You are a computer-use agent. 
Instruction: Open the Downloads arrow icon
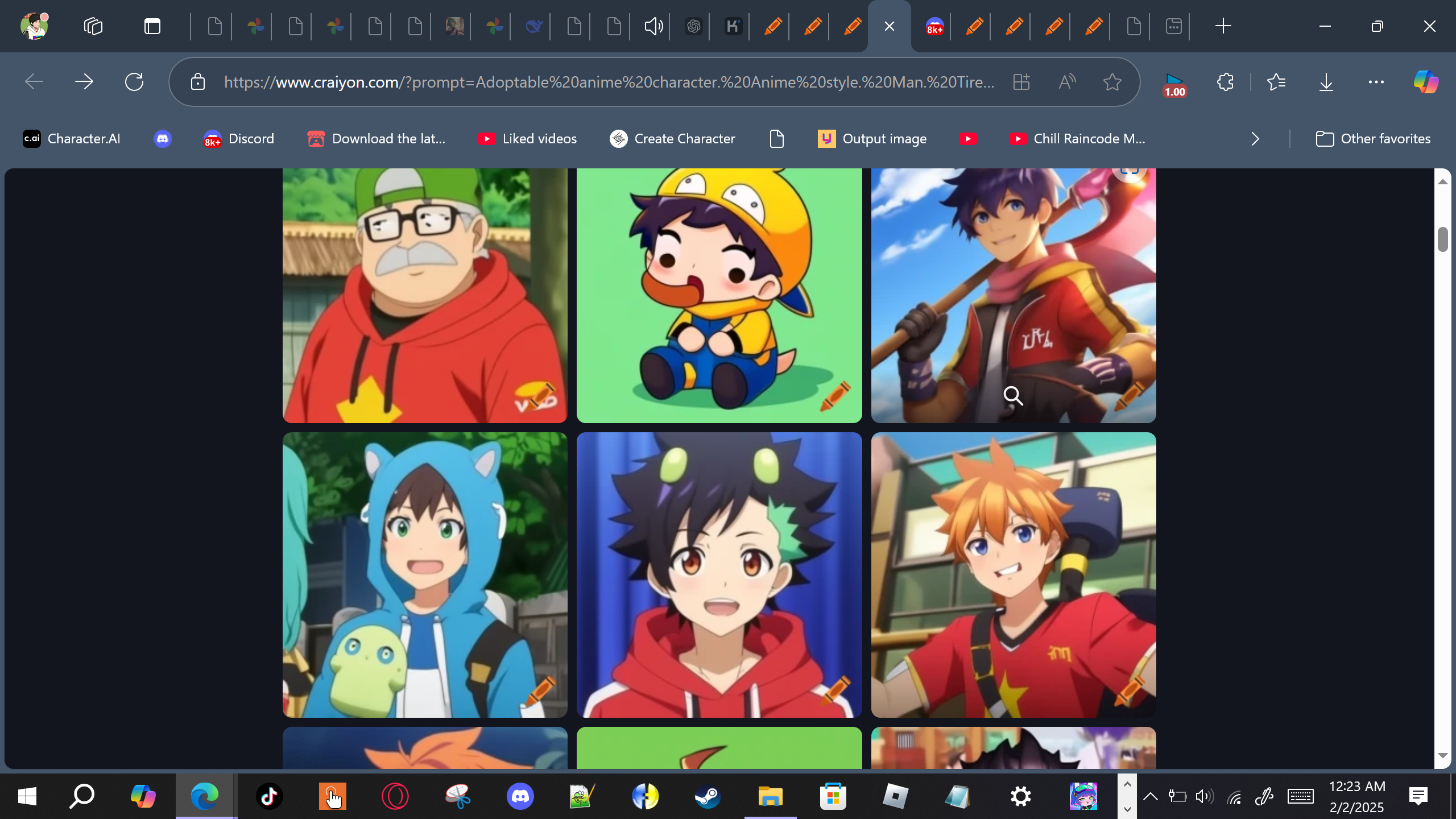click(1326, 82)
